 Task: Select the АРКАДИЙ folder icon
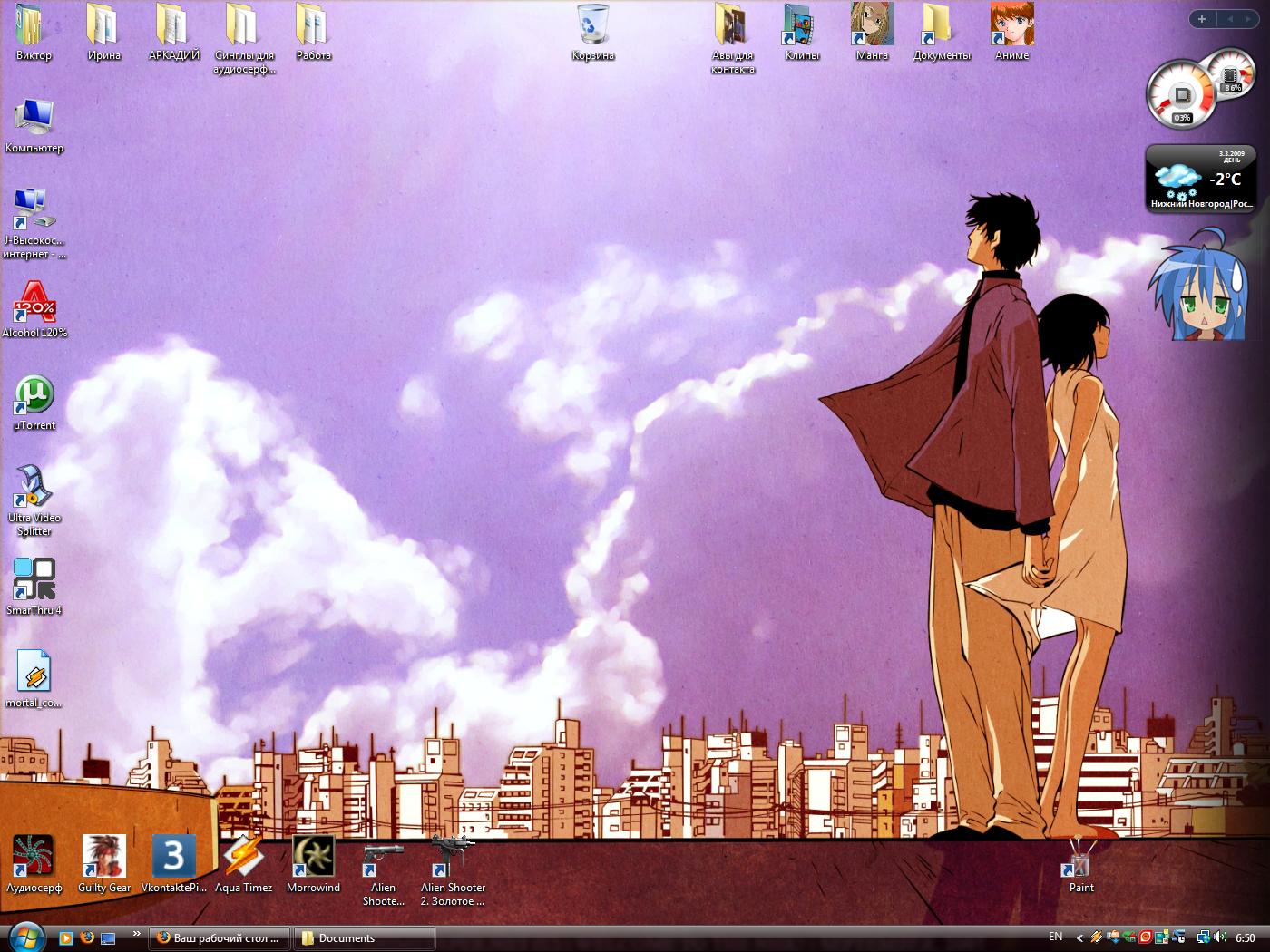point(173,32)
